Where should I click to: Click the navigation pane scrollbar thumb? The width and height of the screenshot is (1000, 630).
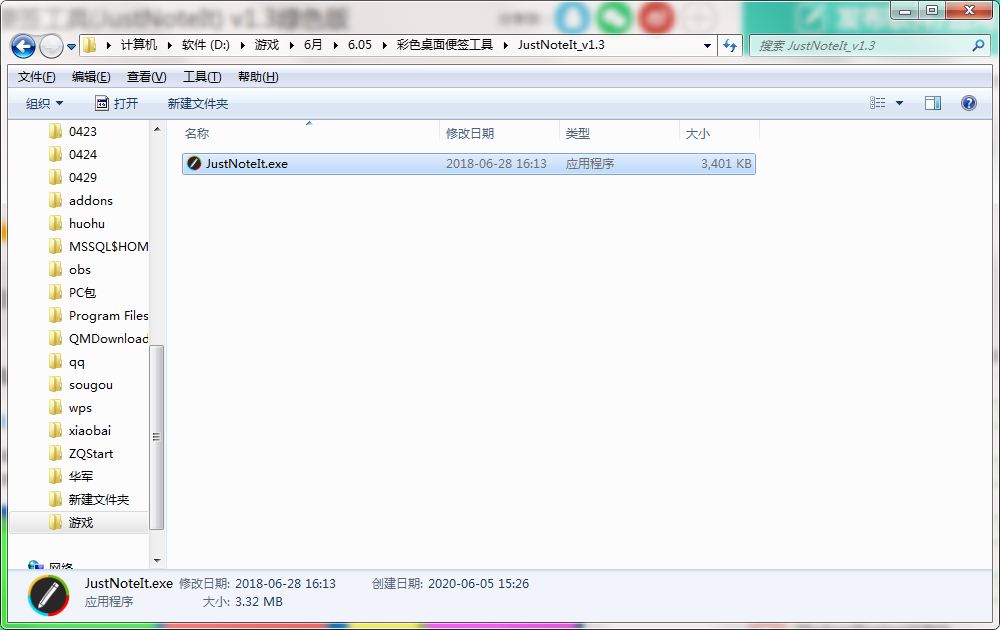[157, 437]
